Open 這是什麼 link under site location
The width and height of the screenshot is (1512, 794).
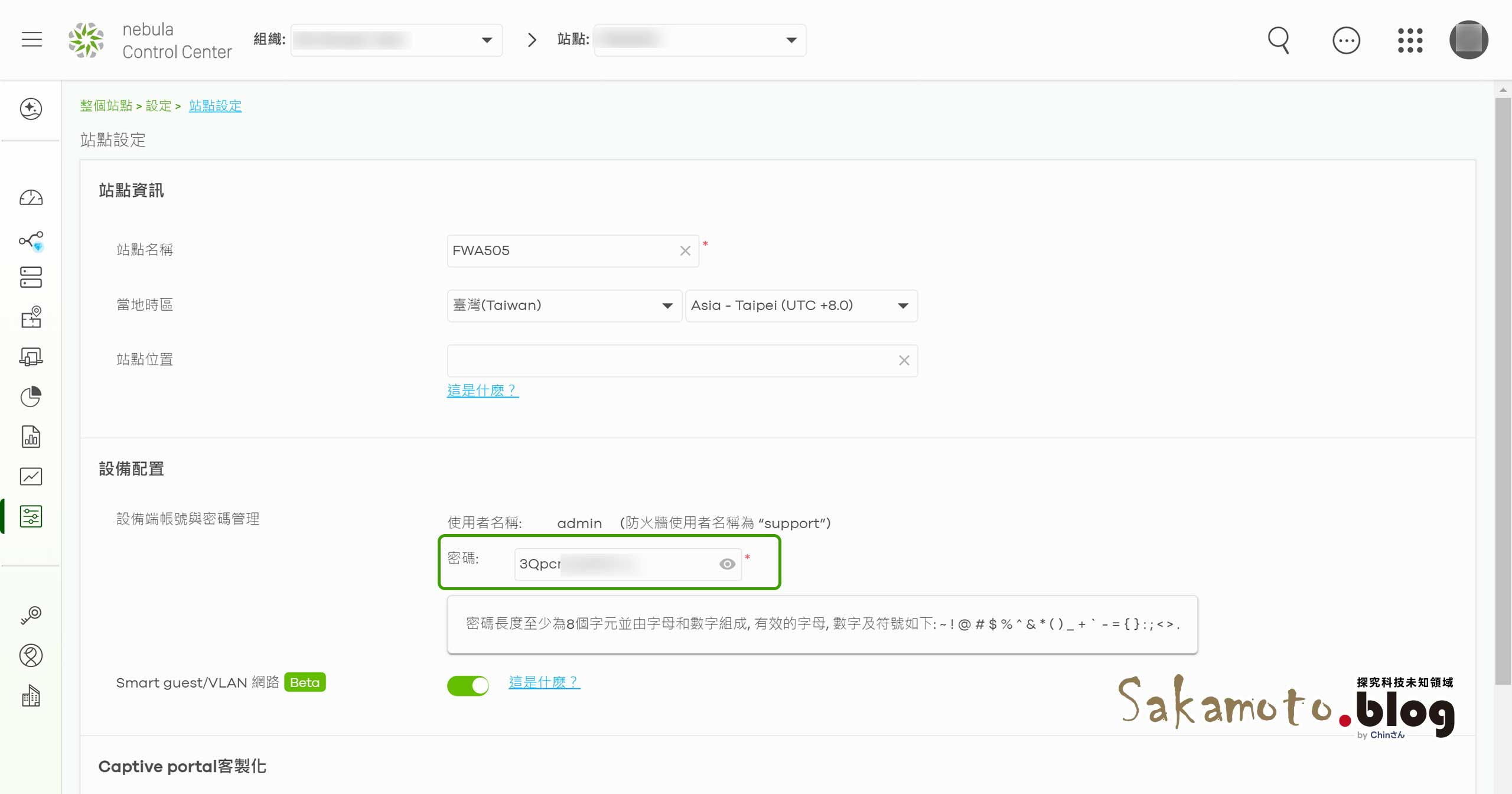click(x=483, y=391)
